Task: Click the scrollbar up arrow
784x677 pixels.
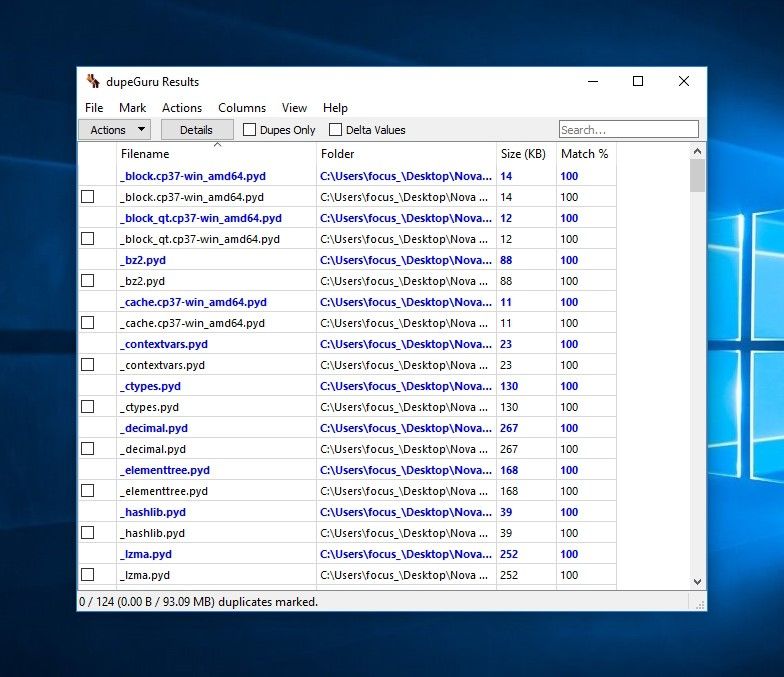Action: point(698,151)
